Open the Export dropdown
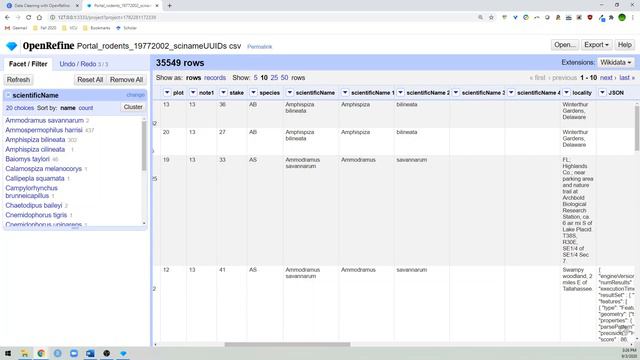This screenshot has width=640, height=360. (596, 45)
